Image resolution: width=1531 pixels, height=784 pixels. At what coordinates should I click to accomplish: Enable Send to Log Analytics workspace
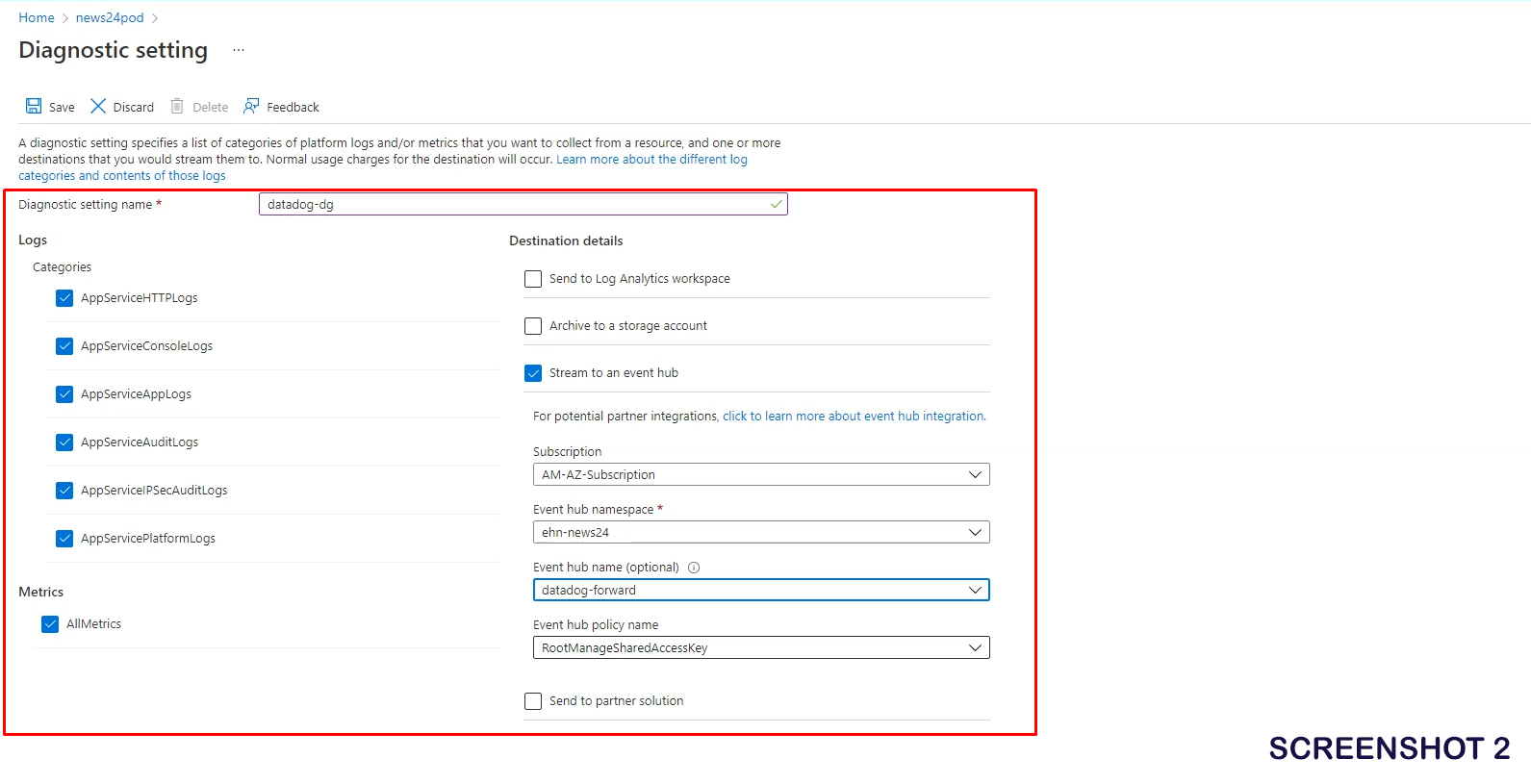533,279
